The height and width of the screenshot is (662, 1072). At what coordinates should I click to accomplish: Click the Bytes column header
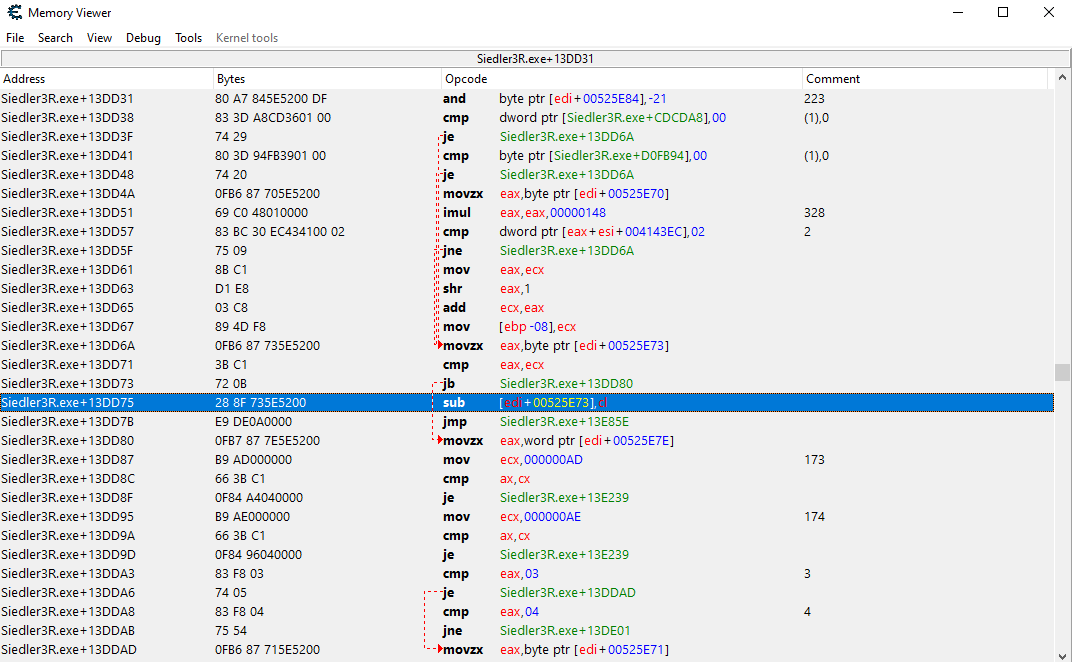327,79
